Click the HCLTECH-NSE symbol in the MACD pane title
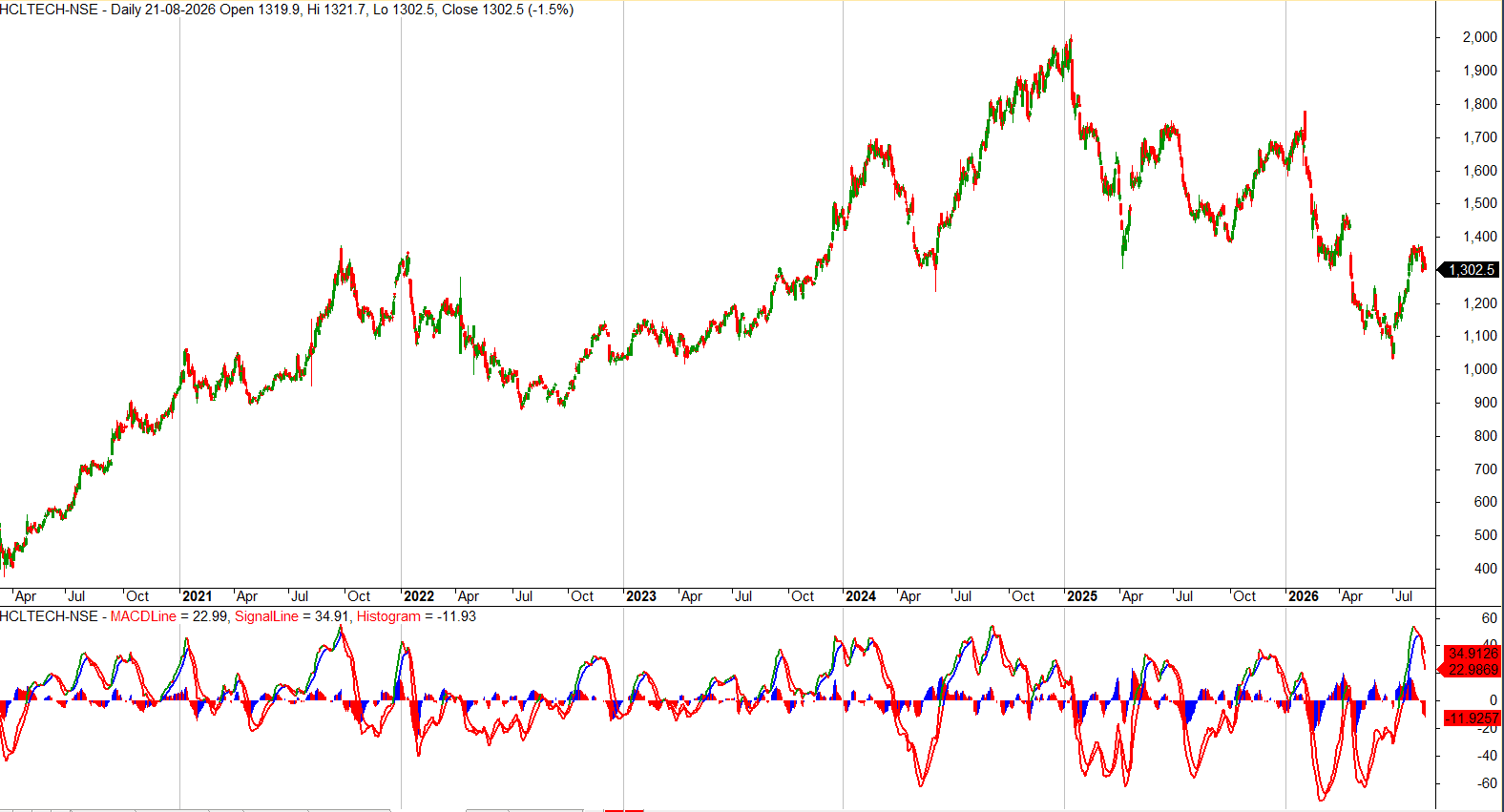The image size is (1504, 812). (x=49, y=616)
